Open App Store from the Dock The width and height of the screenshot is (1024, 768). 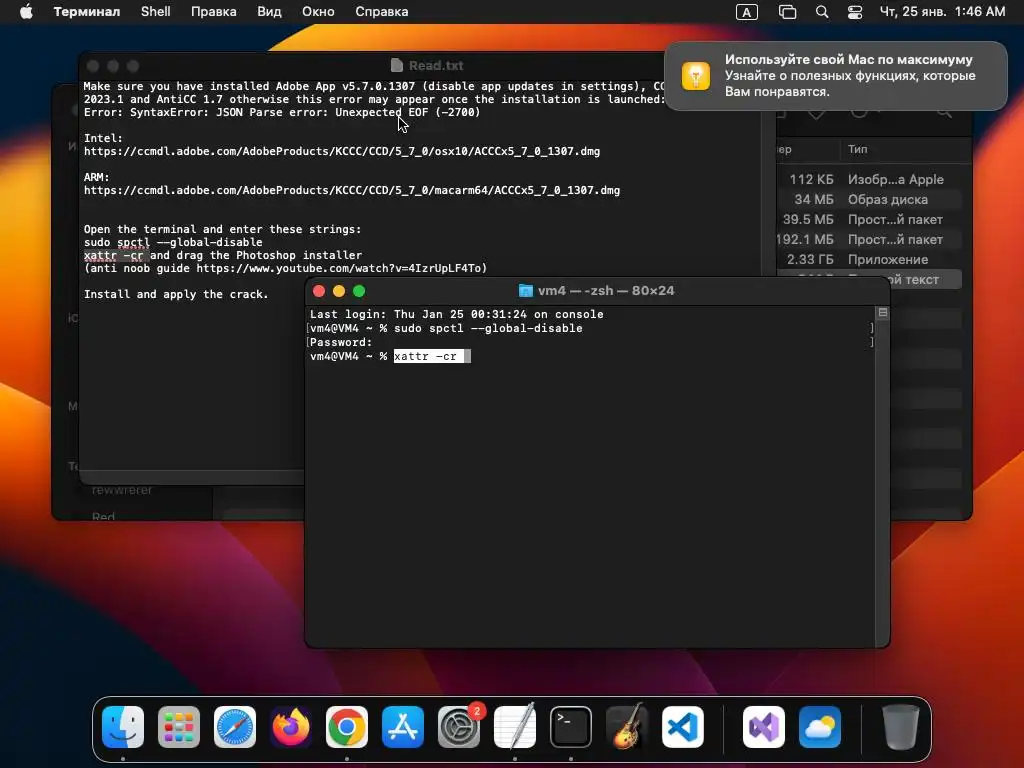(403, 727)
